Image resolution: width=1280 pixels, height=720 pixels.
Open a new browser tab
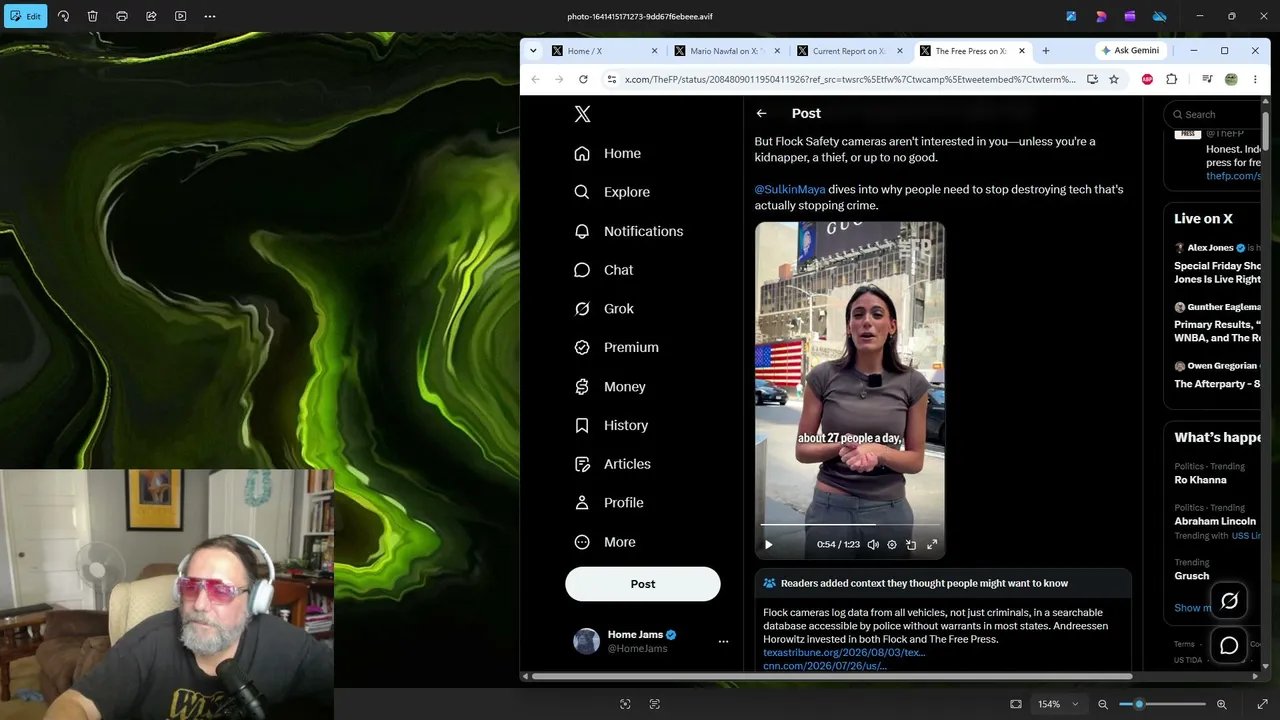click(x=1046, y=51)
